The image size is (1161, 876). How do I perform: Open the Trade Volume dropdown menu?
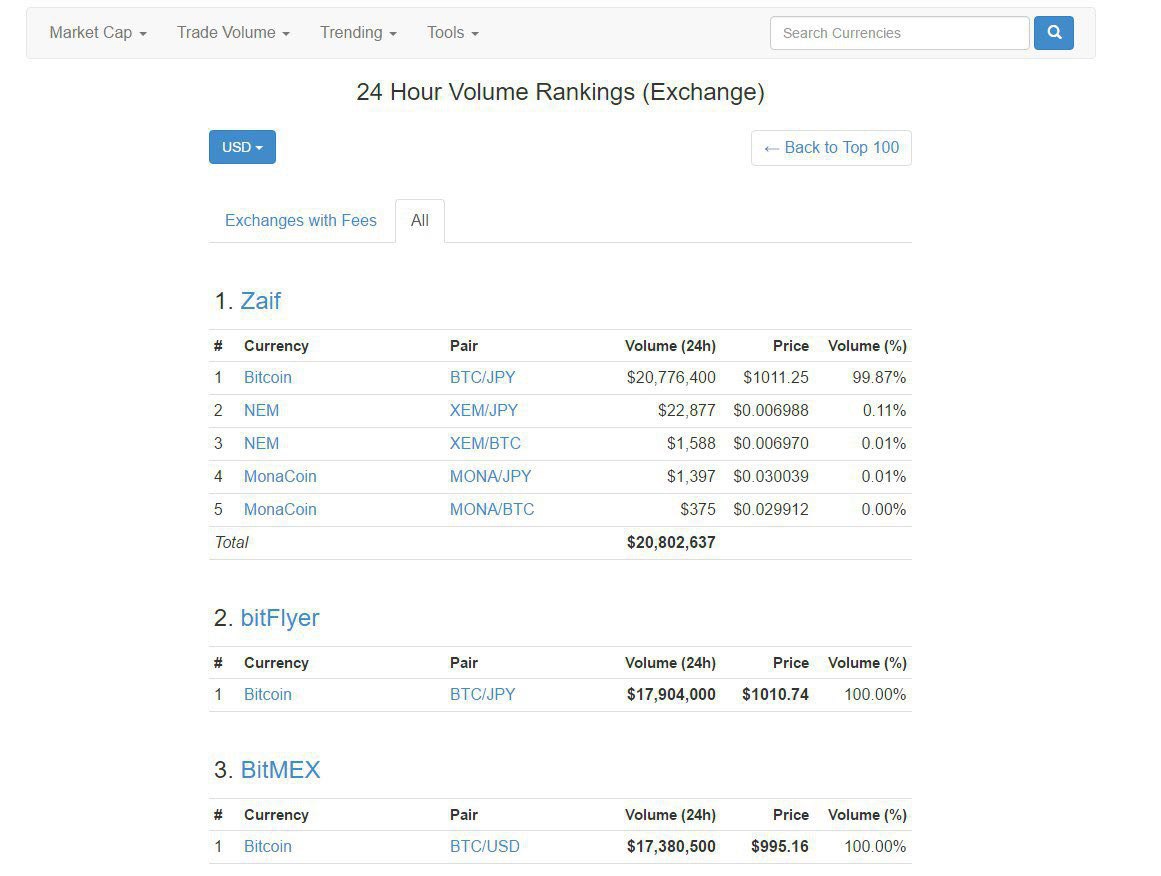pos(232,33)
